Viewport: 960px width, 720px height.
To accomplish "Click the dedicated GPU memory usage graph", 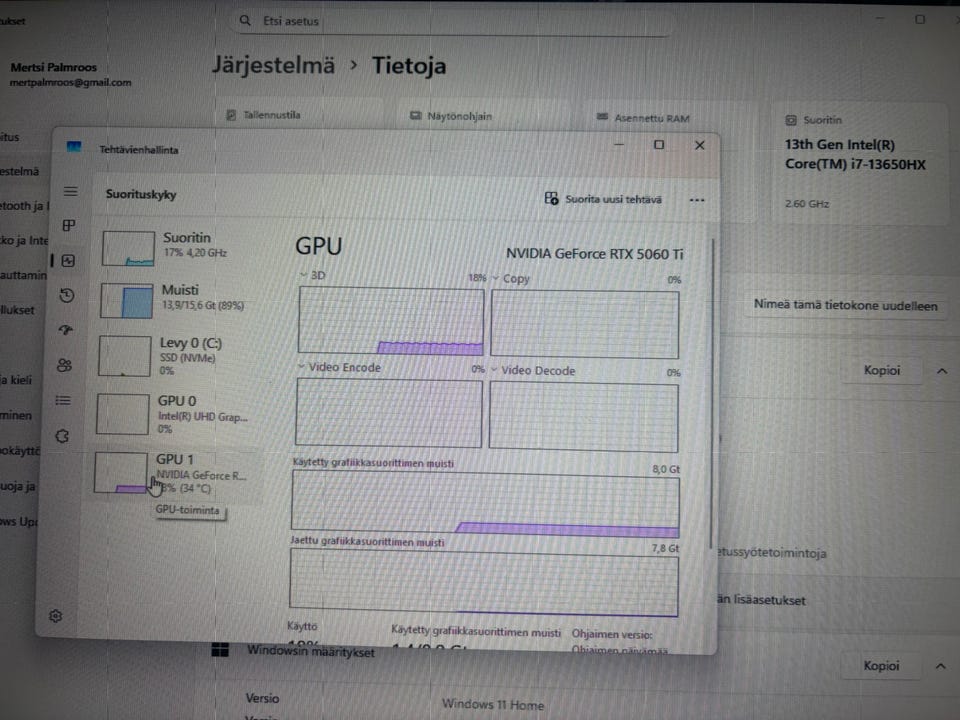I will click(x=485, y=503).
